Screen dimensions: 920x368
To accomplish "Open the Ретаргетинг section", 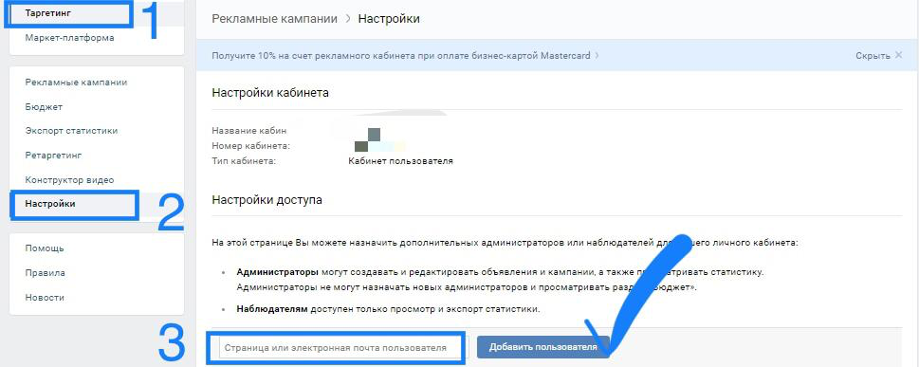I will (x=53, y=155).
